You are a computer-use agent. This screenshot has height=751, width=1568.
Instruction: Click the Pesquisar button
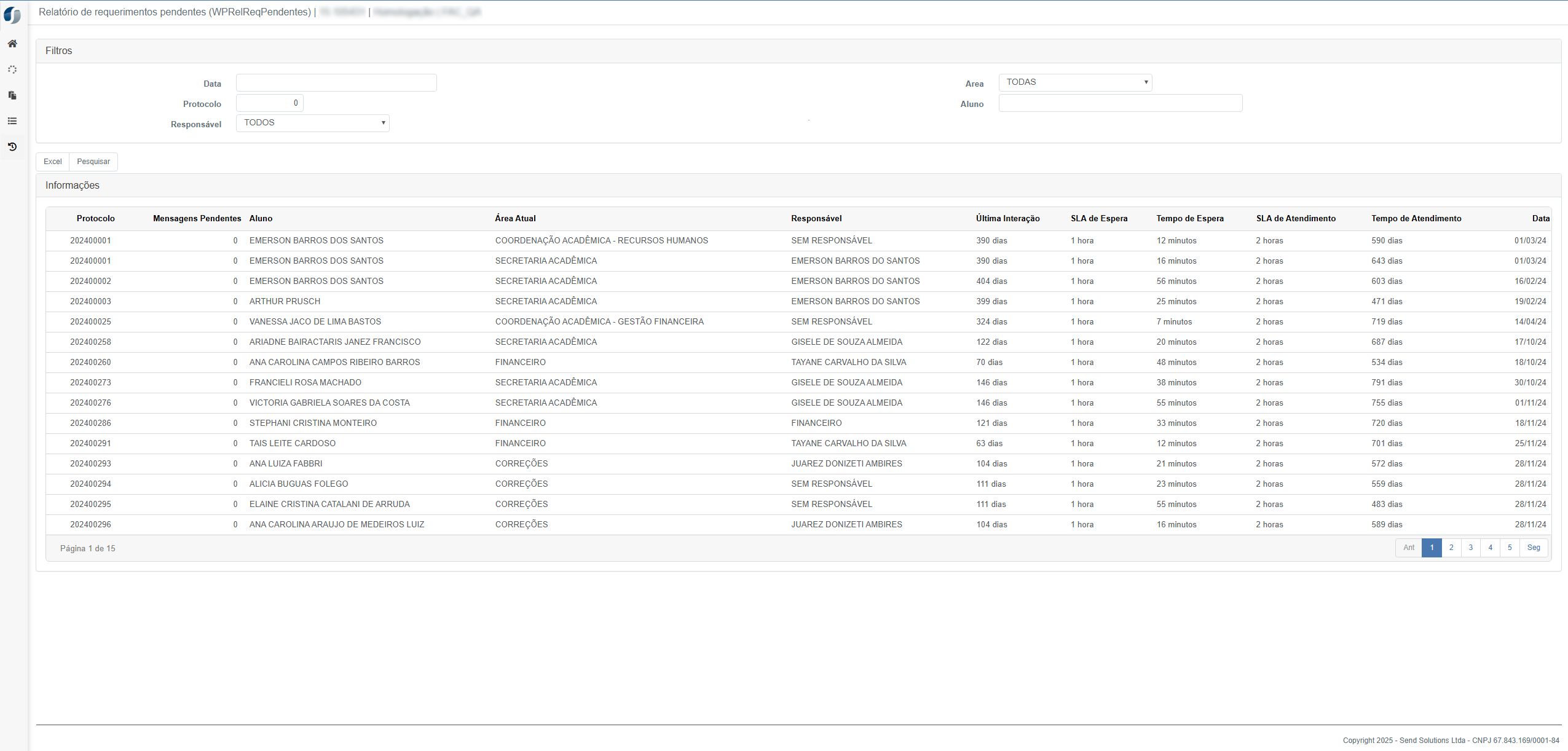click(93, 162)
